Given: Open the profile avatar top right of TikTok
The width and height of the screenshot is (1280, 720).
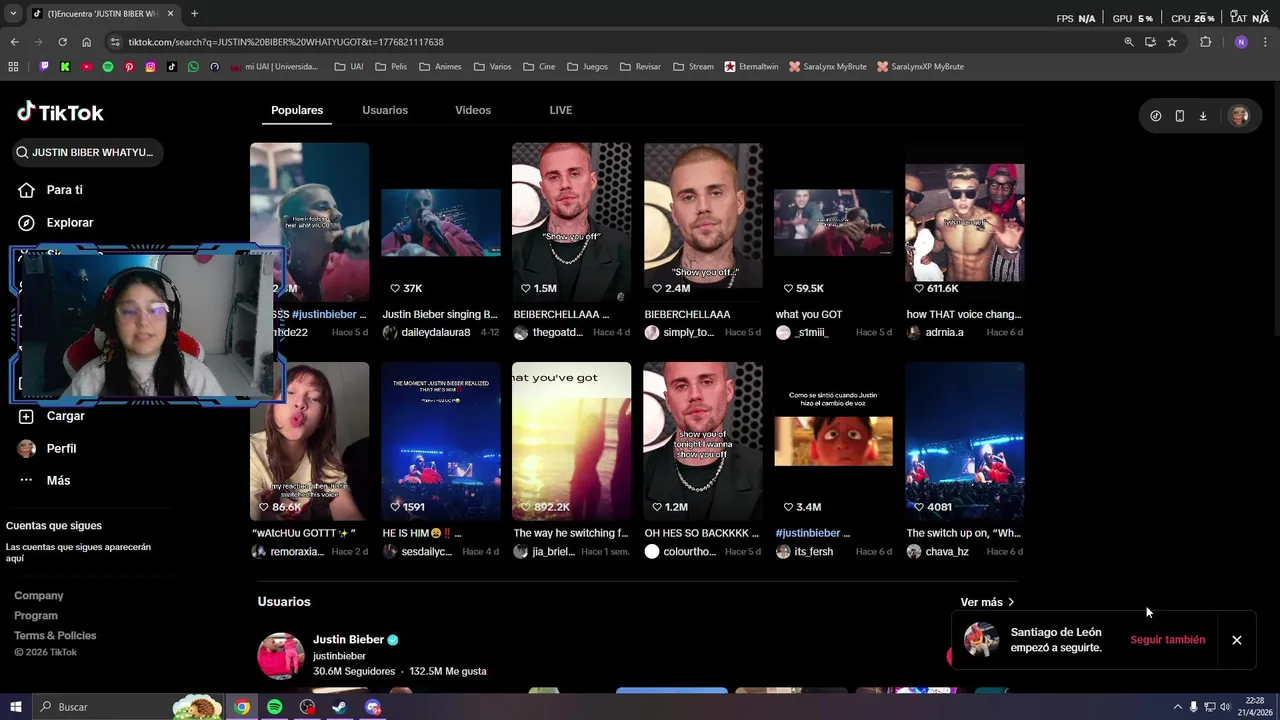Looking at the screenshot, I should coord(1239,116).
